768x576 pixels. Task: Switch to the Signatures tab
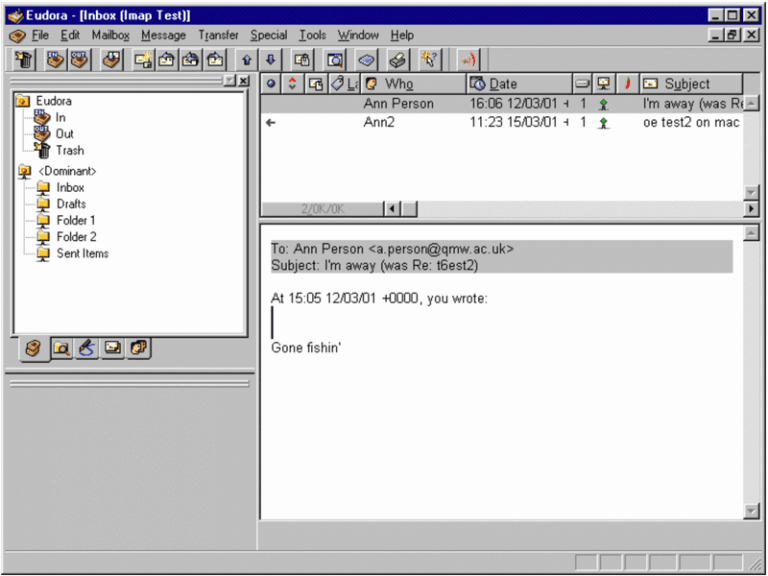(x=87, y=348)
